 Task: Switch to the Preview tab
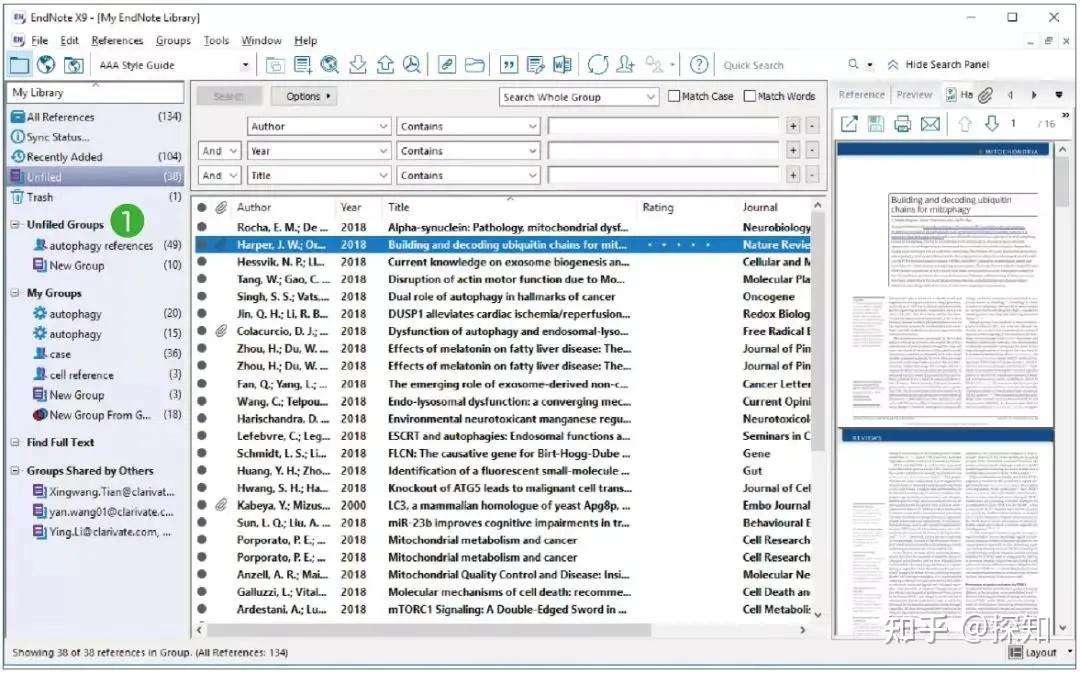(914, 94)
